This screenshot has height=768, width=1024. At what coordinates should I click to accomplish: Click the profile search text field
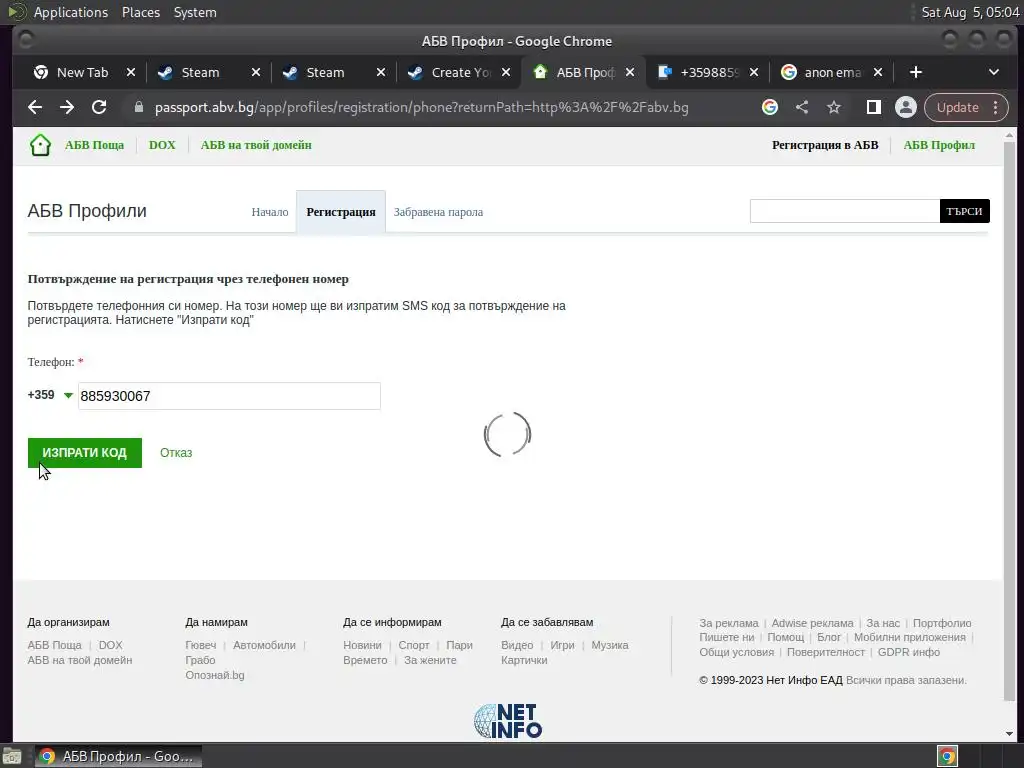844,211
